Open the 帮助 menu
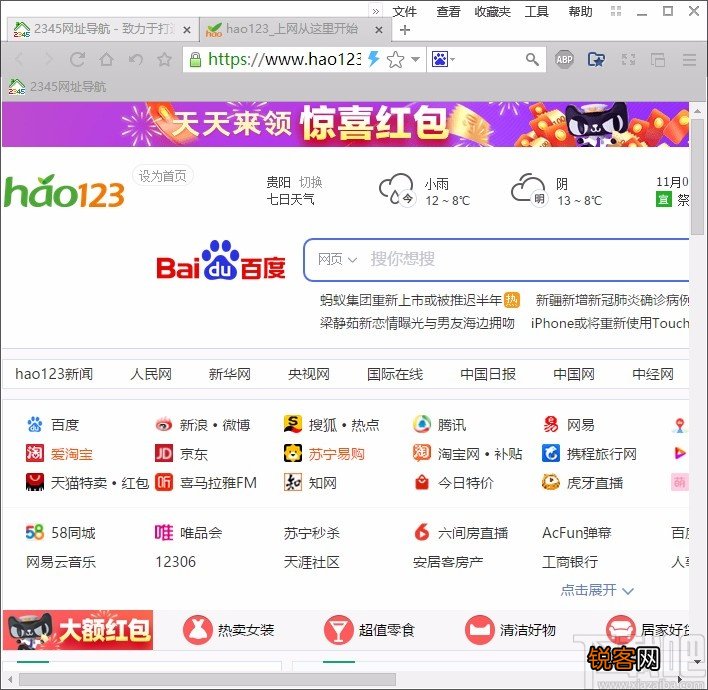This screenshot has width=708, height=690. click(580, 11)
